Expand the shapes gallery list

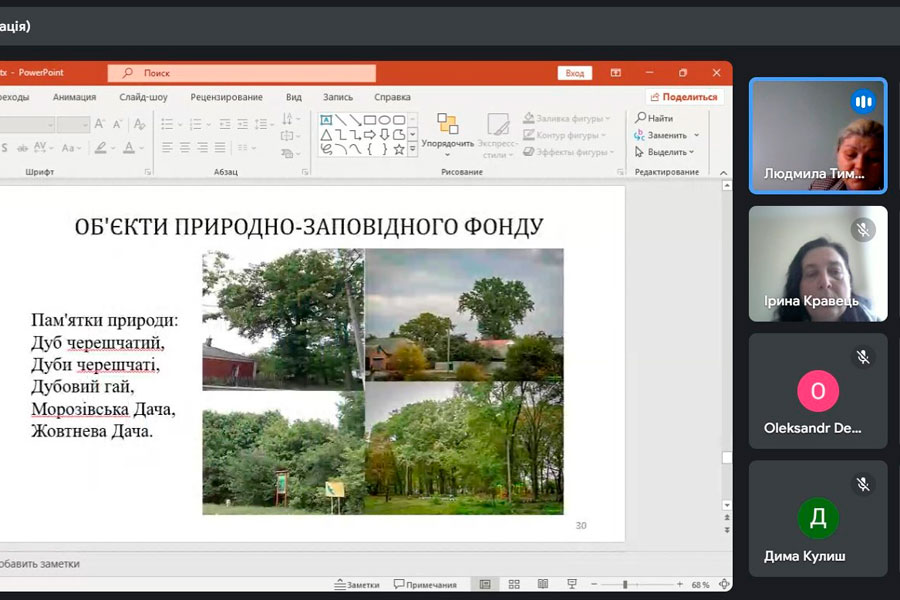(412, 149)
